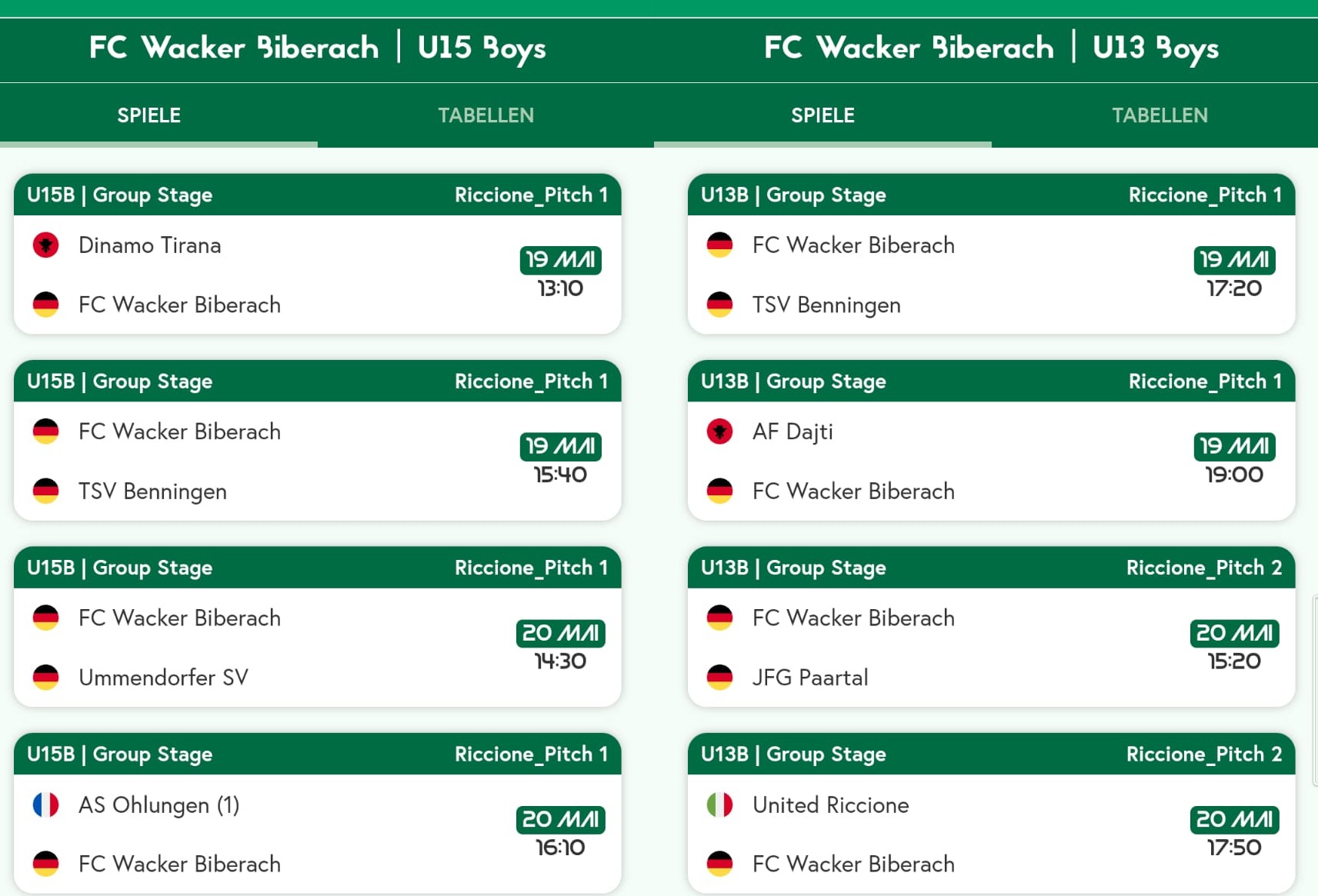Click the flag beside U15 TSV Benningen
This screenshot has height=896, width=1318.
(x=46, y=491)
